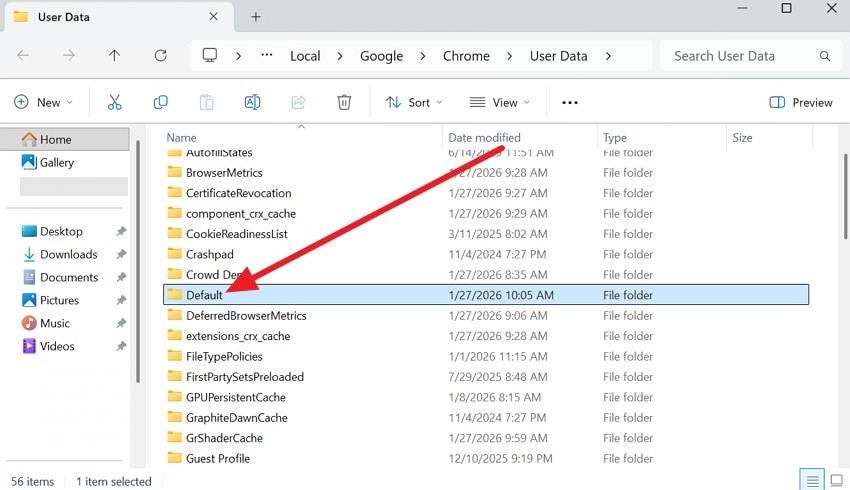This screenshot has width=850, height=490.
Task: Click the navigation pane scrollbar
Action: click(138, 261)
